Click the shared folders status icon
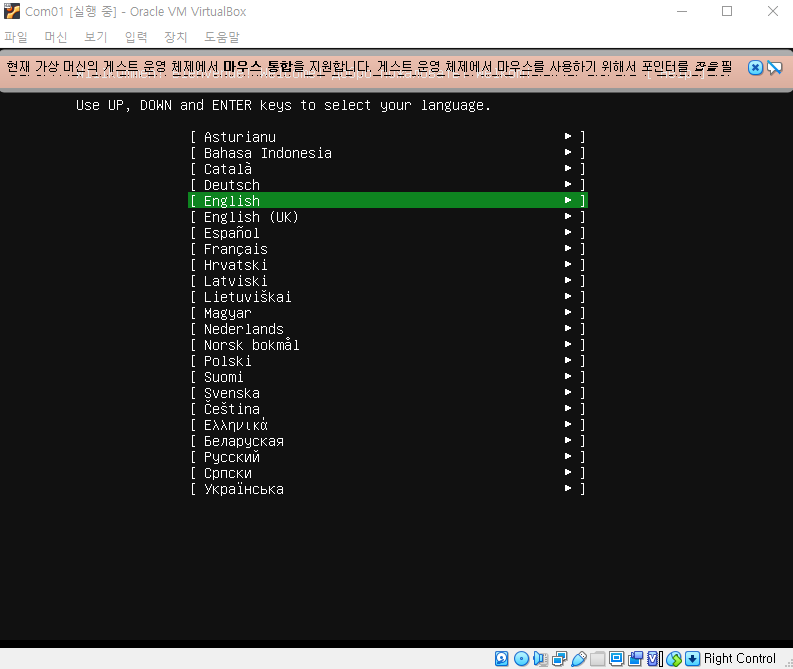Image resolution: width=793 pixels, height=669 pixels. pos(597,658)
